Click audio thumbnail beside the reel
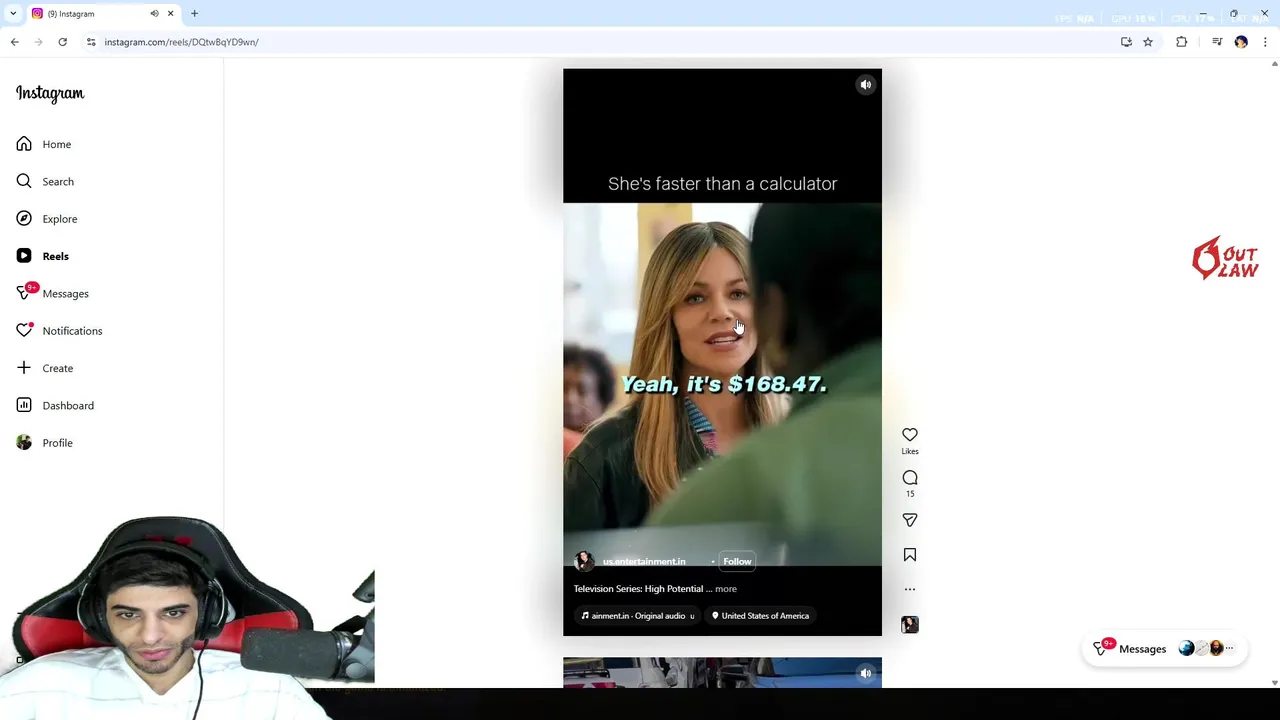 910,624
